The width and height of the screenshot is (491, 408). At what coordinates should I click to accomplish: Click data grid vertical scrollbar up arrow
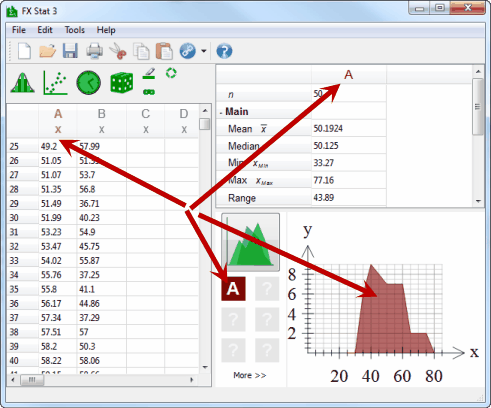point(205,110)
